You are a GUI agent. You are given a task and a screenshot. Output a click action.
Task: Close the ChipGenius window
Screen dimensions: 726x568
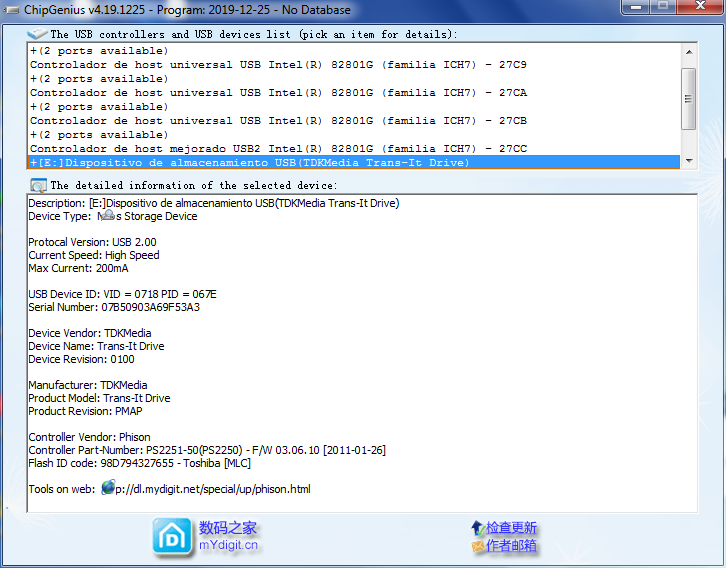tap(700, 6)
